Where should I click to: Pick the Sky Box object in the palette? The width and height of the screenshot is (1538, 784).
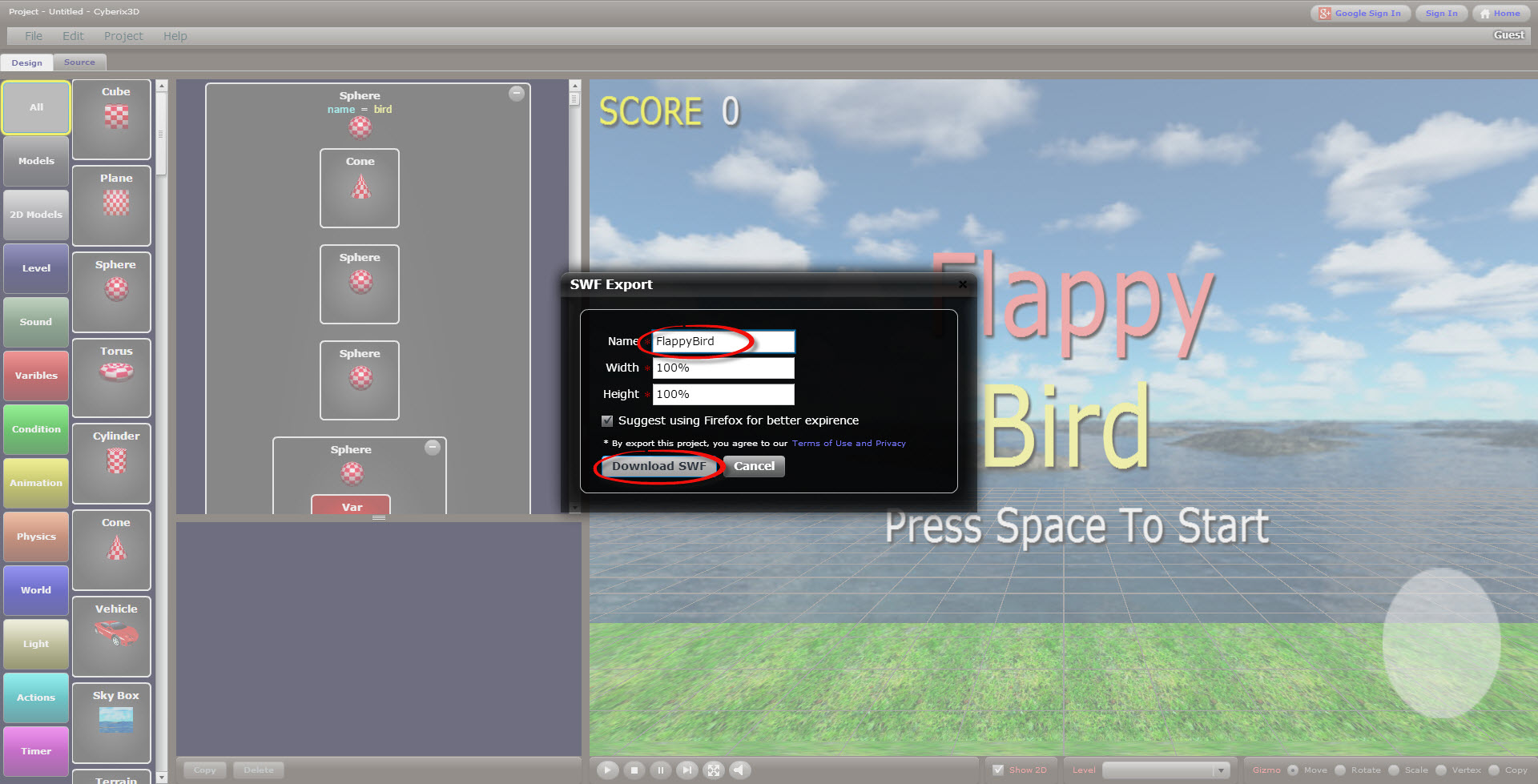(112, 723)
